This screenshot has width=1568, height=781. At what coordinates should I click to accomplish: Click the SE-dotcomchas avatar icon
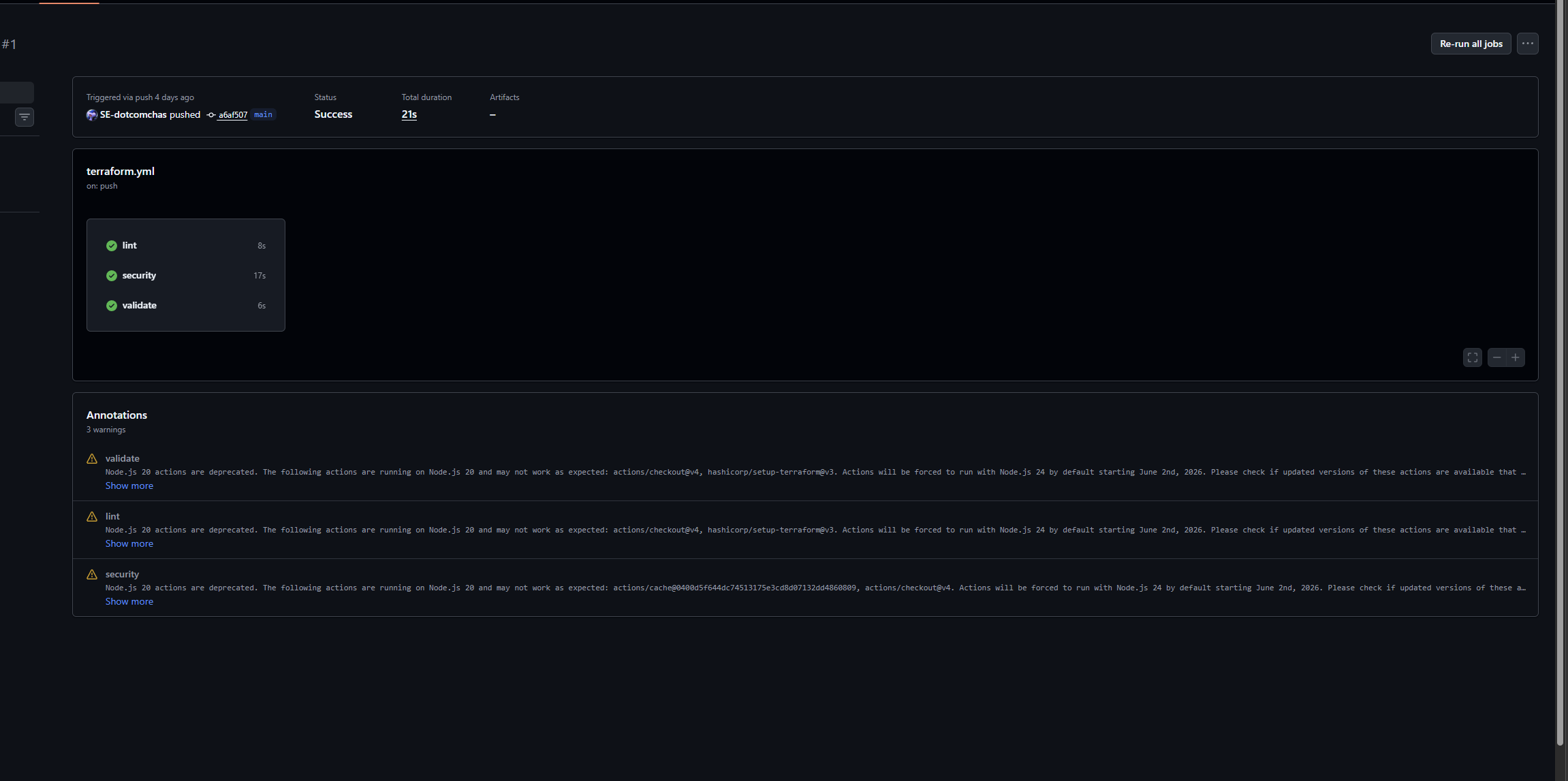tap(92, 115)
